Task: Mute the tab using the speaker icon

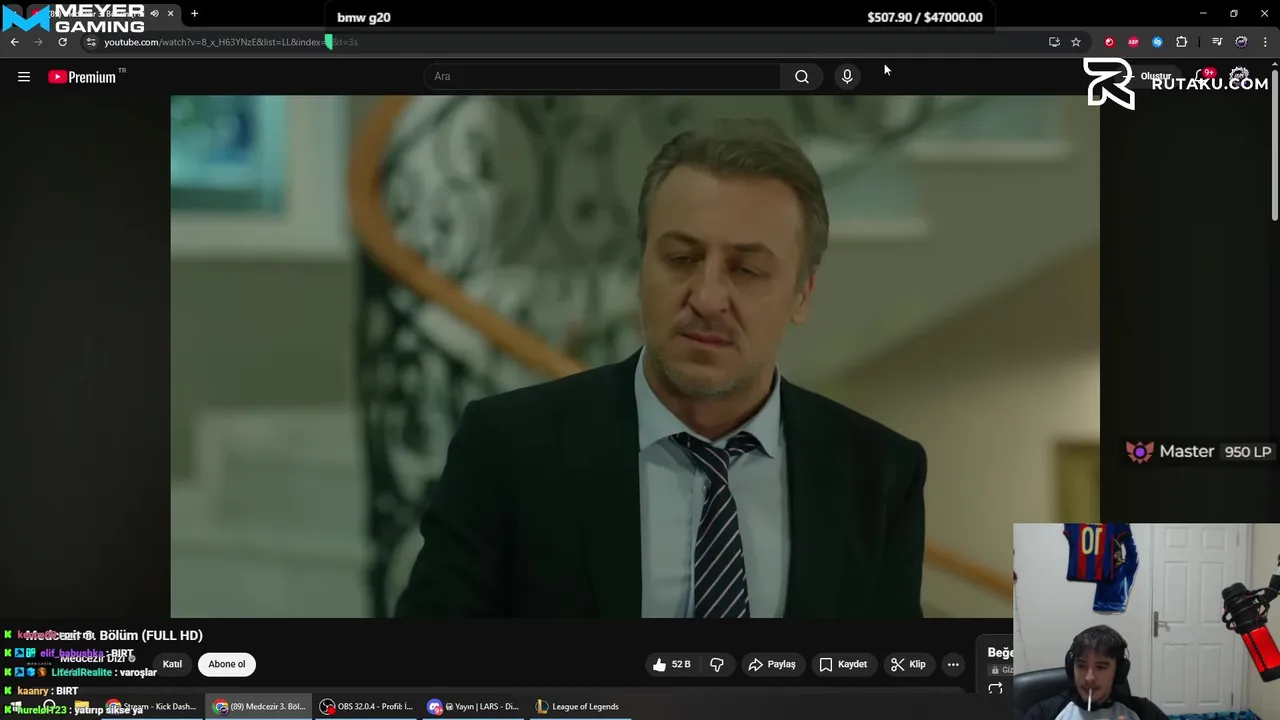Action: click(x=154, y=14)
